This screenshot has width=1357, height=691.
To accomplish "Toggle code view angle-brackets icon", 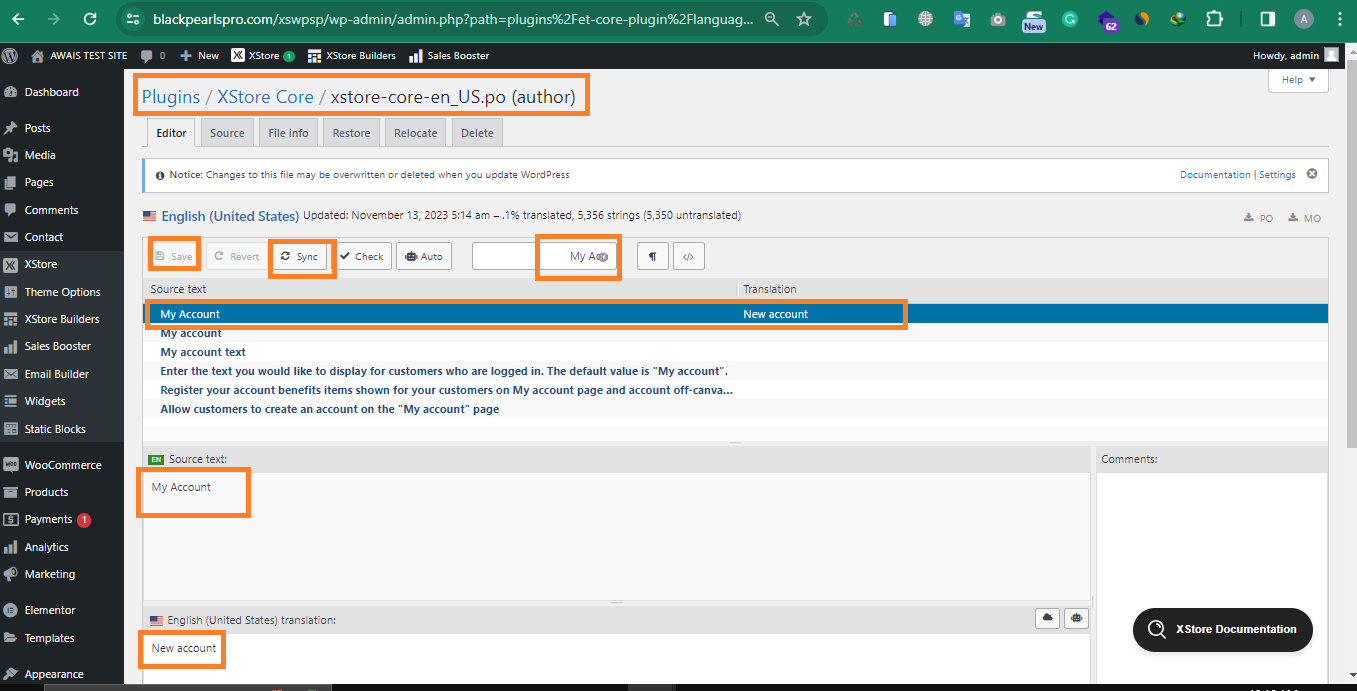I will [688, 256].
